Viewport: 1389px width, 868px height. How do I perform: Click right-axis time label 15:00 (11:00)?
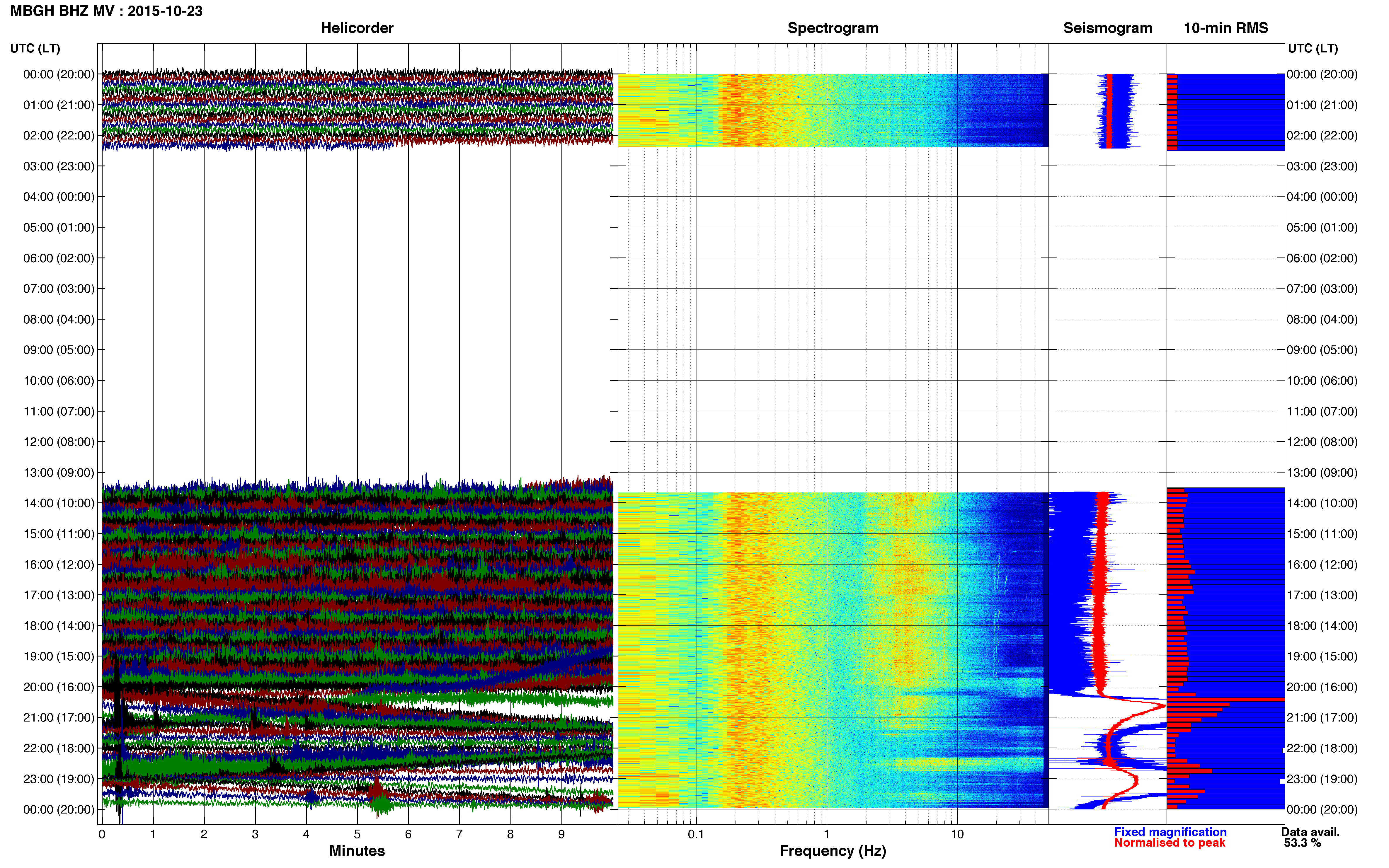(x=1322, y=533)
